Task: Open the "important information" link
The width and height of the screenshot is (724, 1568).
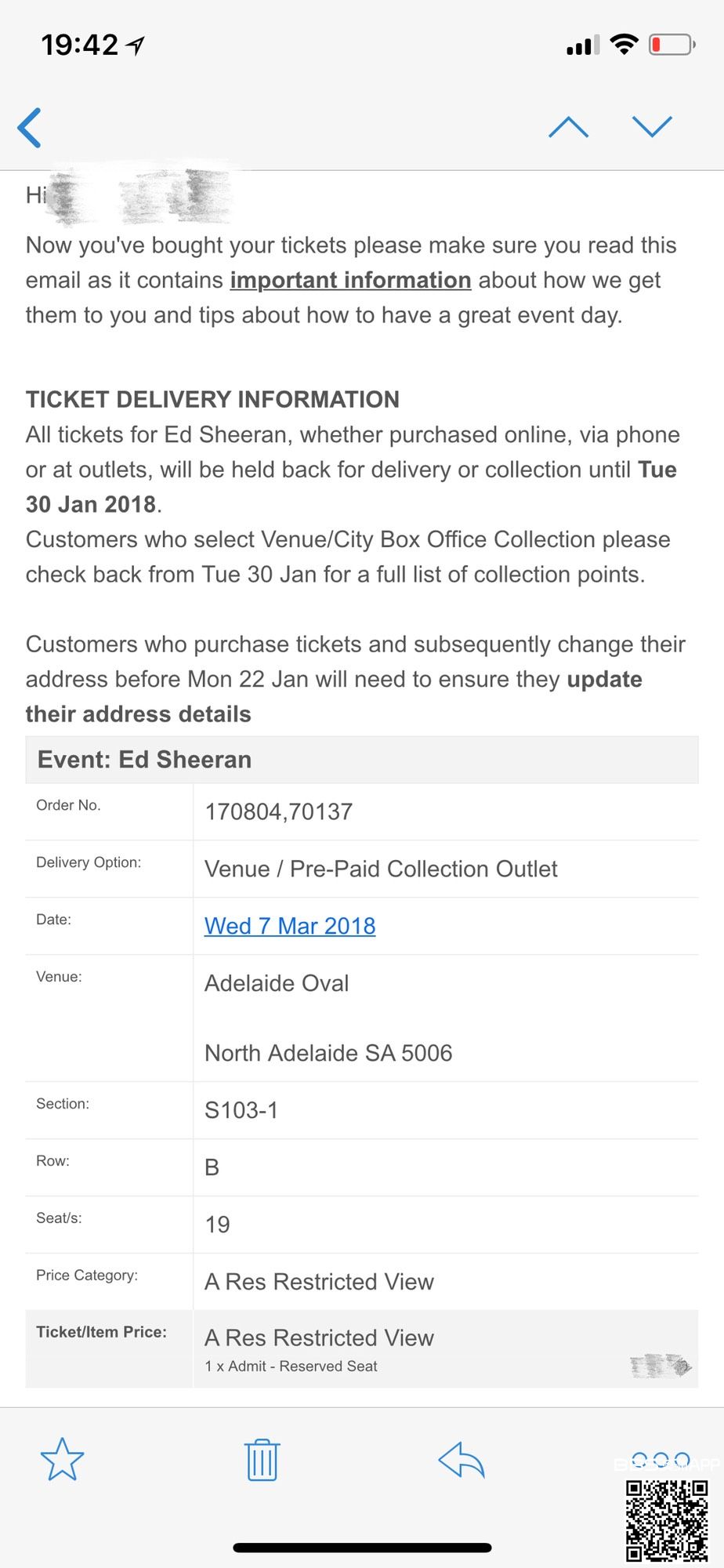Action: point(350,280)
